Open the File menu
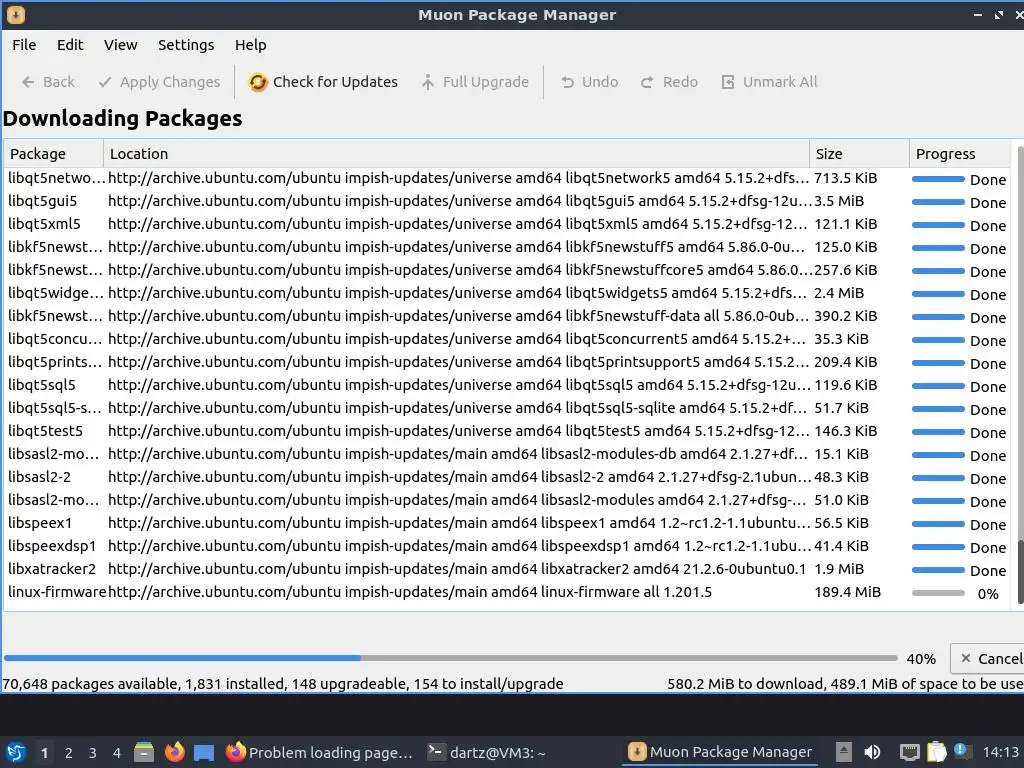The image size is (1024, 768). pos(24,45)
